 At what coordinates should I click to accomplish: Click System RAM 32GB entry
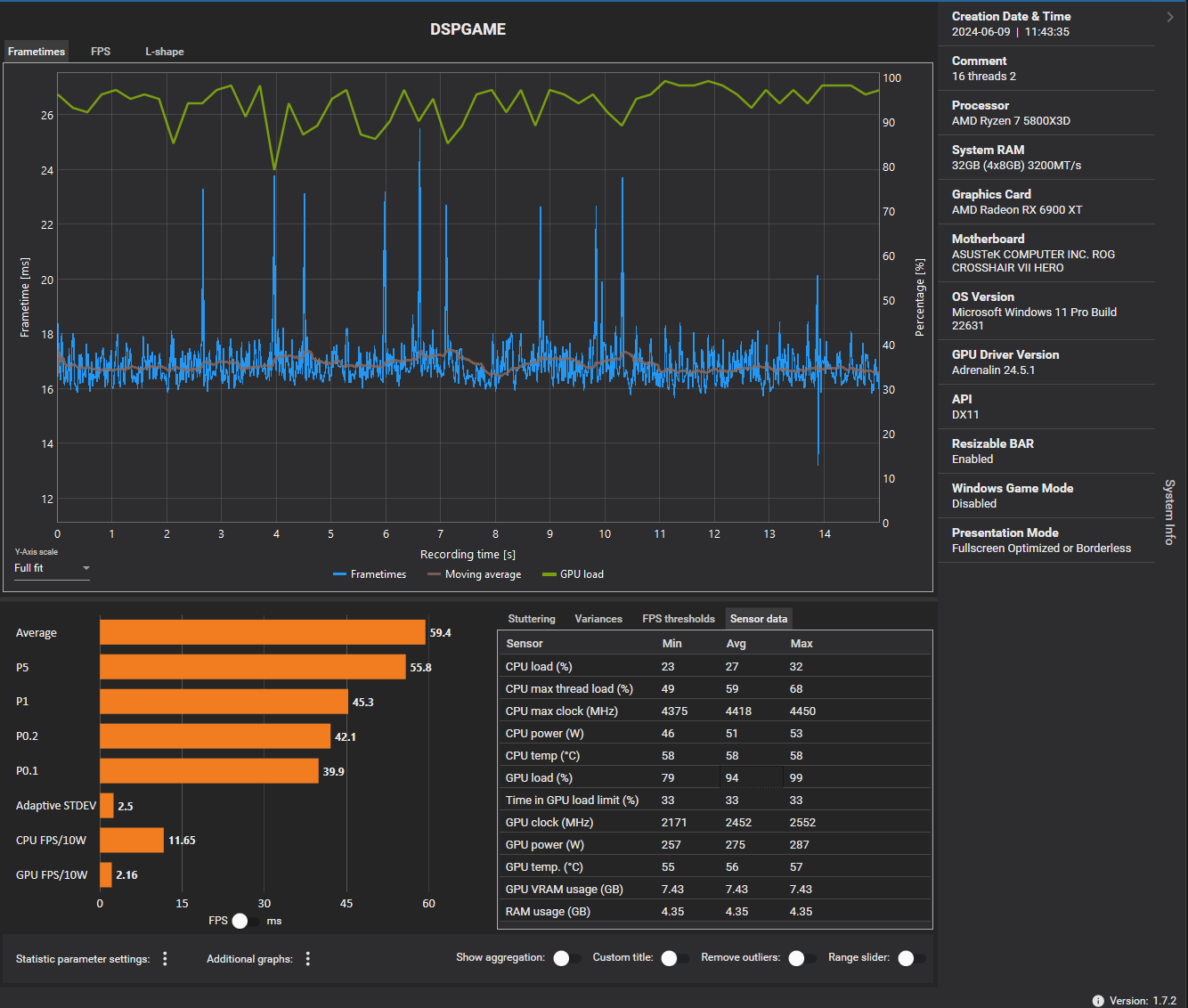(1046, 158)
